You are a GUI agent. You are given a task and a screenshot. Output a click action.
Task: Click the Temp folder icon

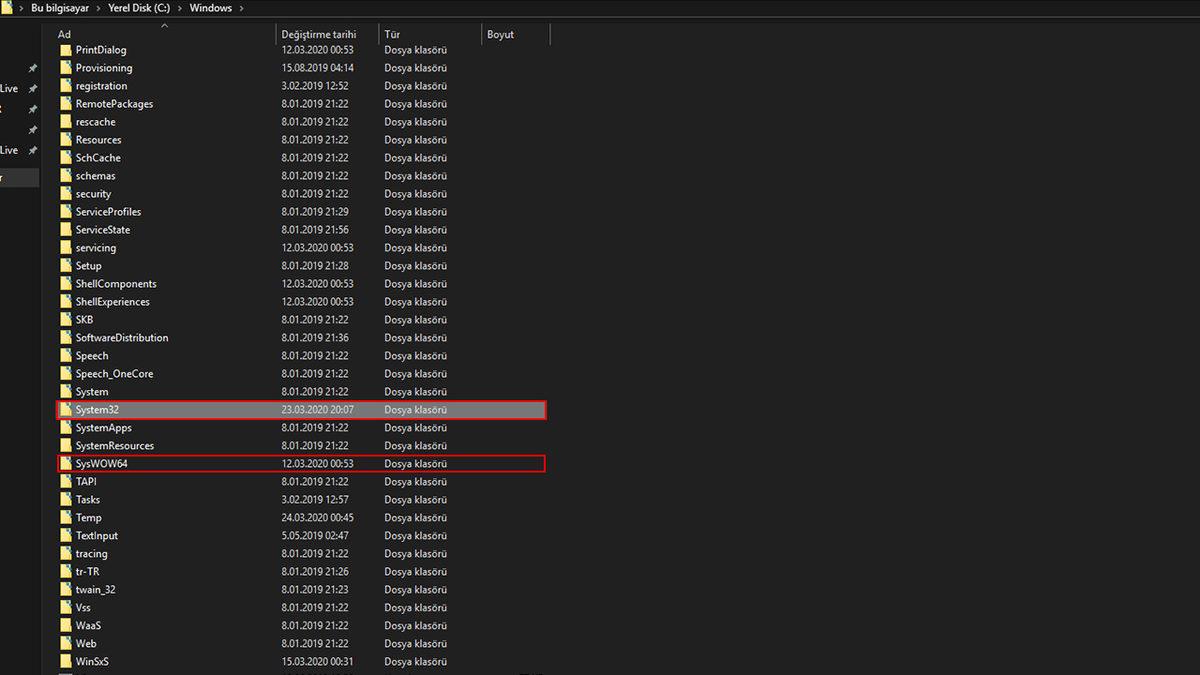(66, 518)
